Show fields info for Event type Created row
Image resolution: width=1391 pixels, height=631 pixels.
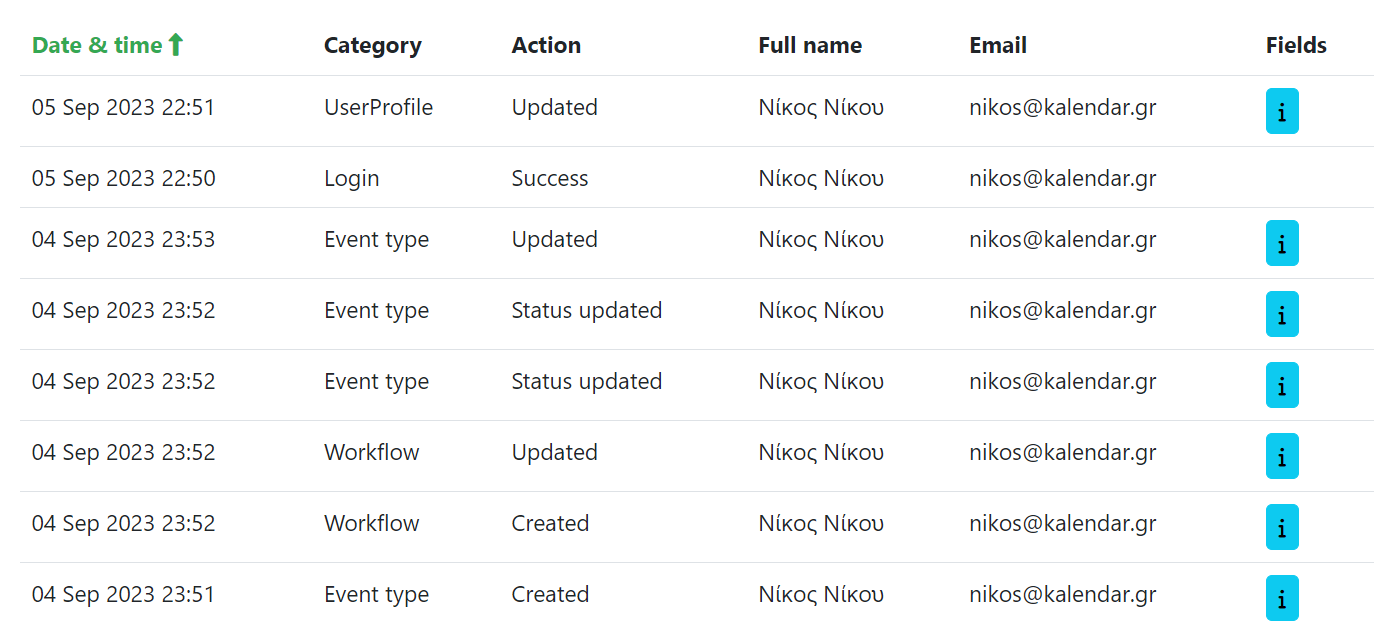(x=1281, y=598)
